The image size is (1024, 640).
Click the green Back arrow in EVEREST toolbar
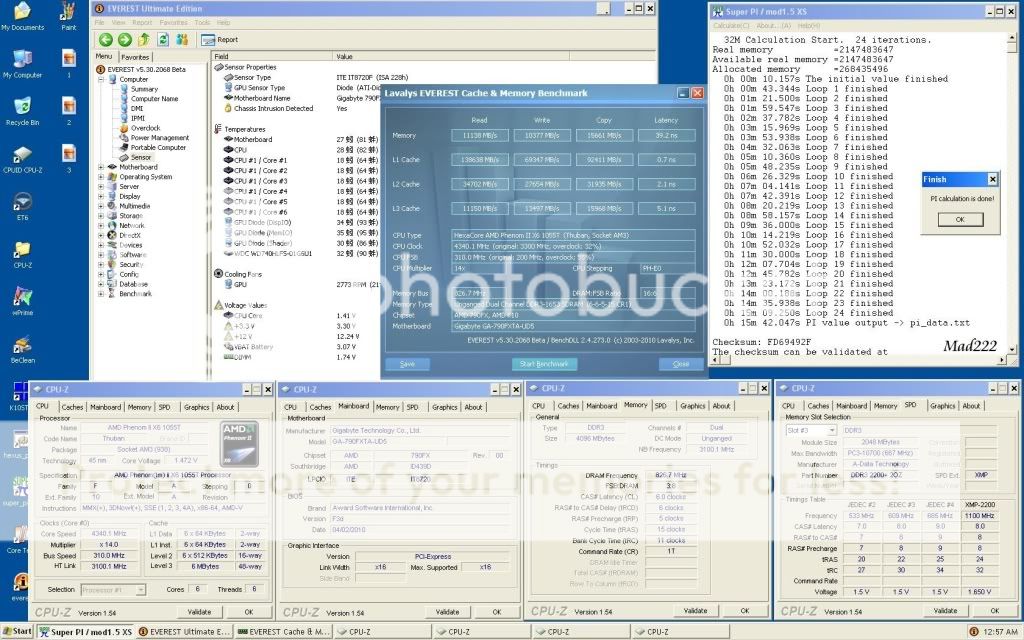pyautogui.click(x=105, y=40)
